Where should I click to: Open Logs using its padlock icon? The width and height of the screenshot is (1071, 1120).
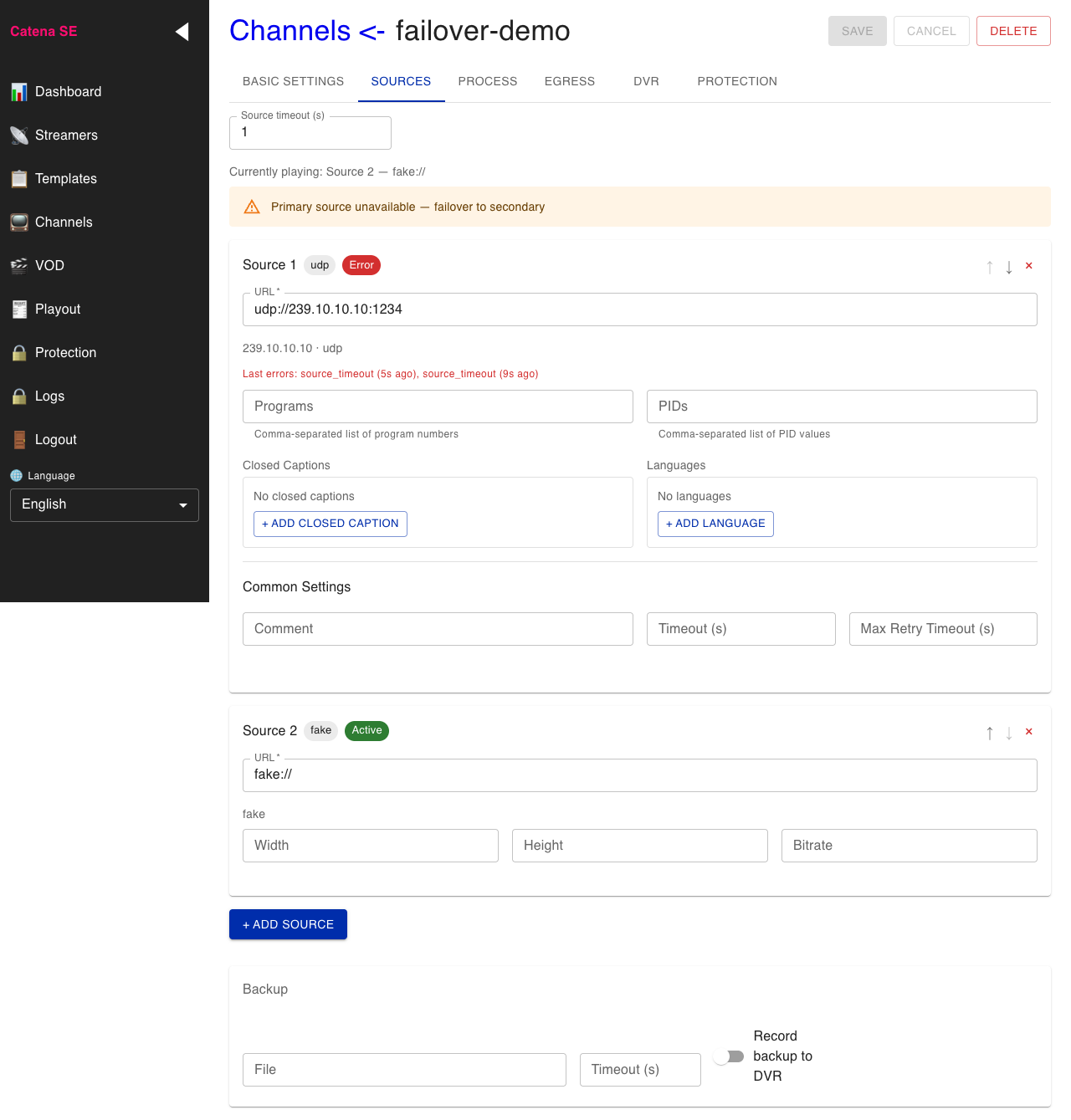point(18,396)
